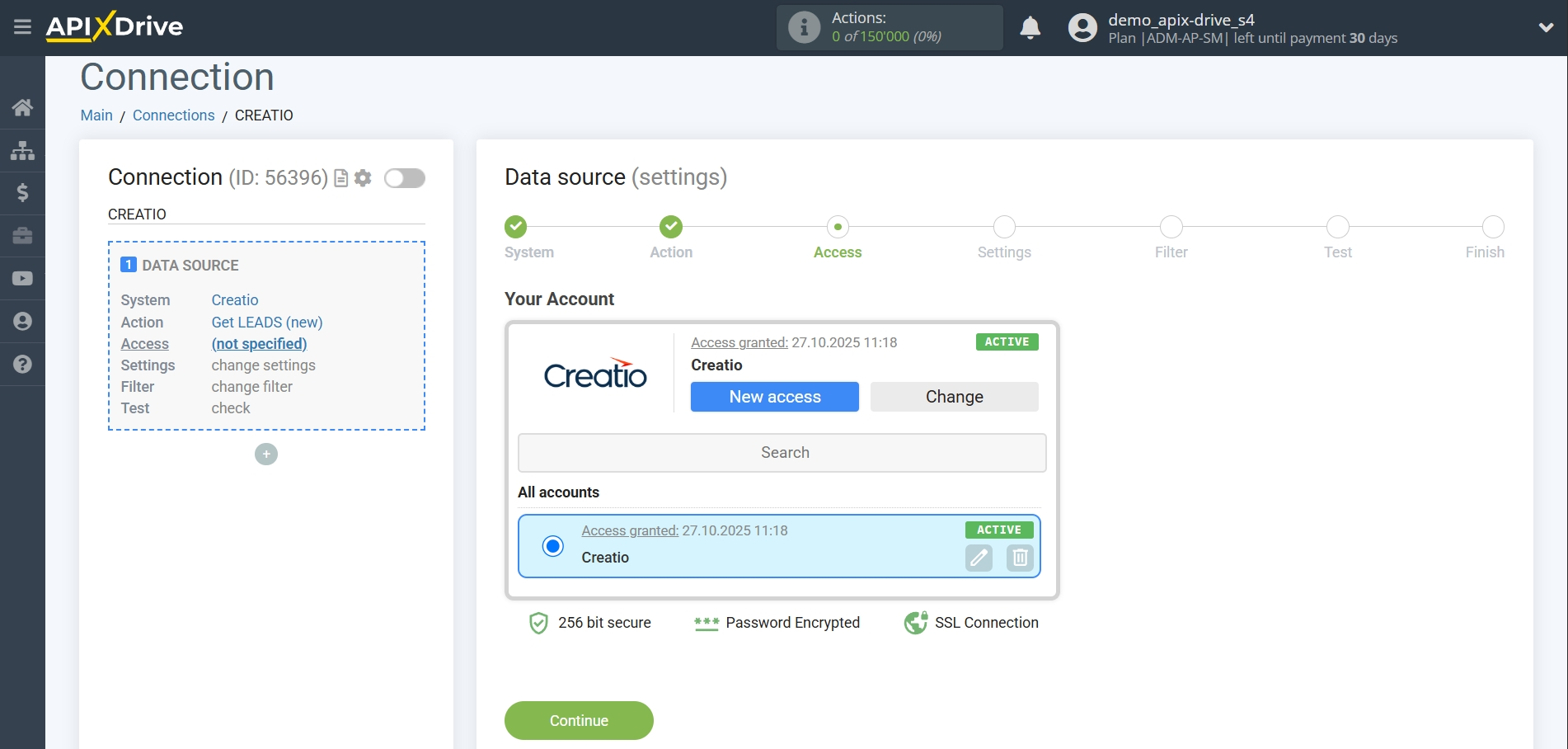This screenshot has width=1568, height=749.
Task: Click the YouTube icon in the sidebar
Action: [22, 278]
